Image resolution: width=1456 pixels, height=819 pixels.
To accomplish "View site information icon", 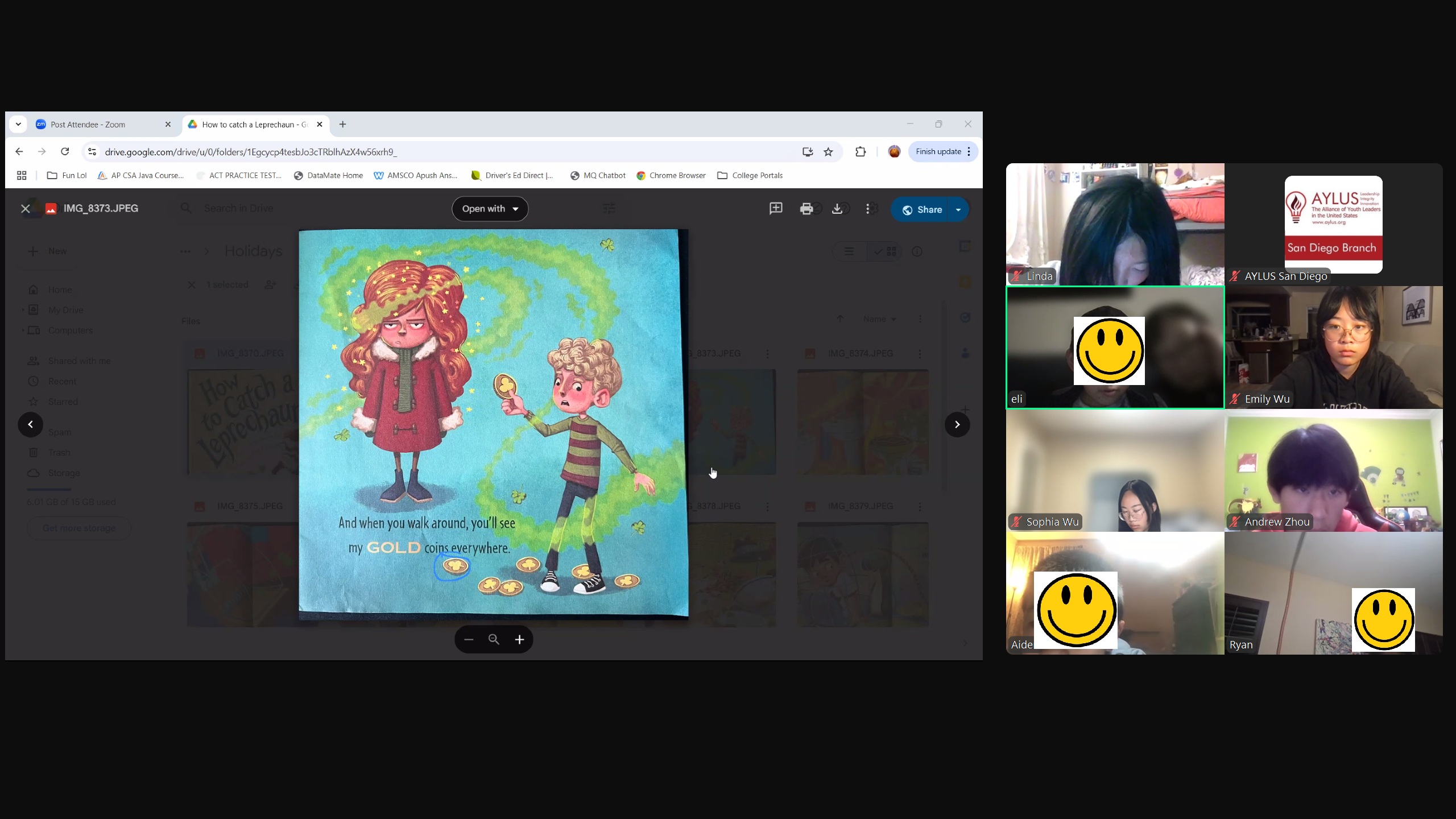I will 92,152.
